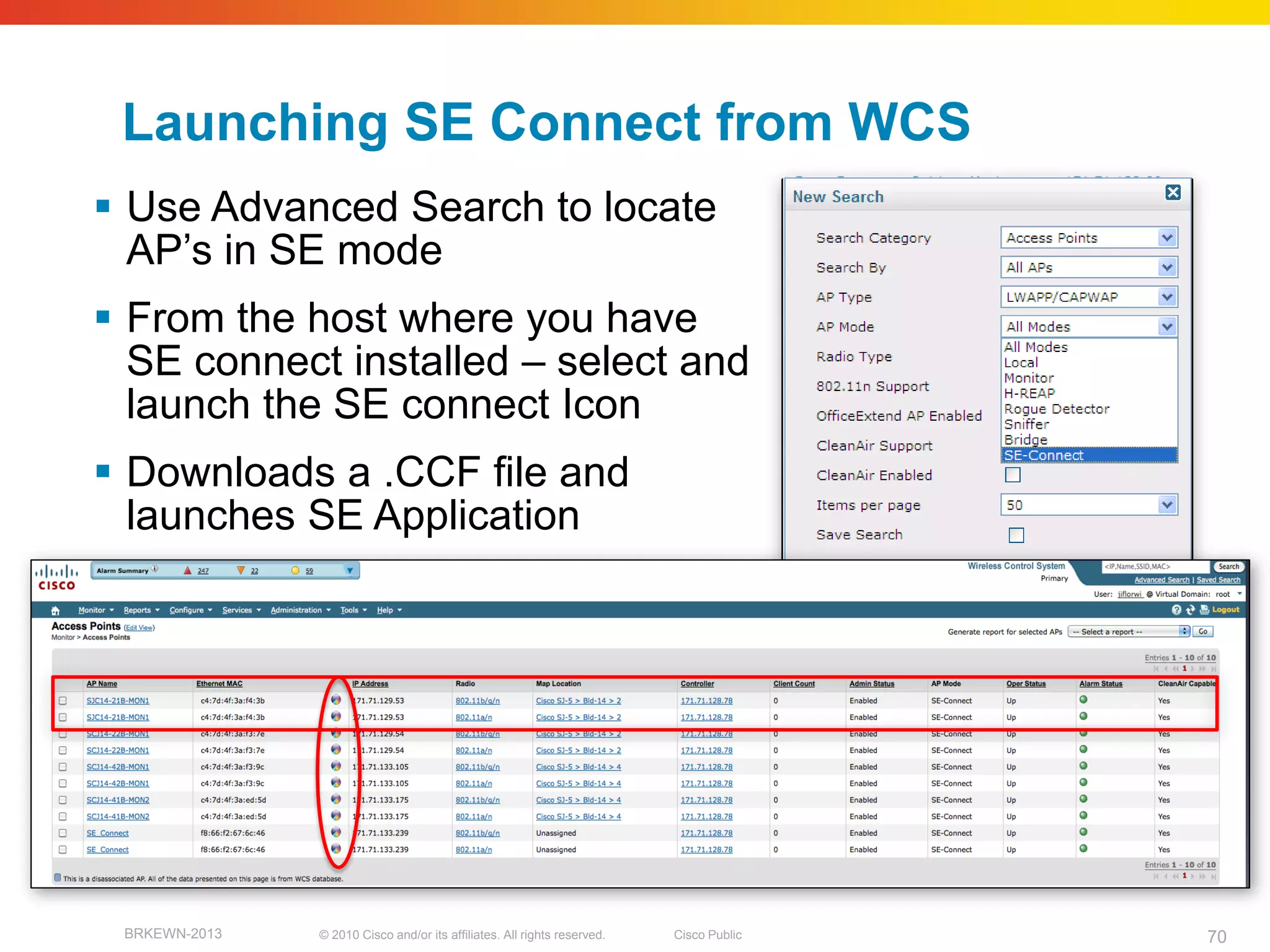Click the refresh icon beside Logout
Image resolution: width=1270 pixels, height=952 pixels.
pos(1190,610)
